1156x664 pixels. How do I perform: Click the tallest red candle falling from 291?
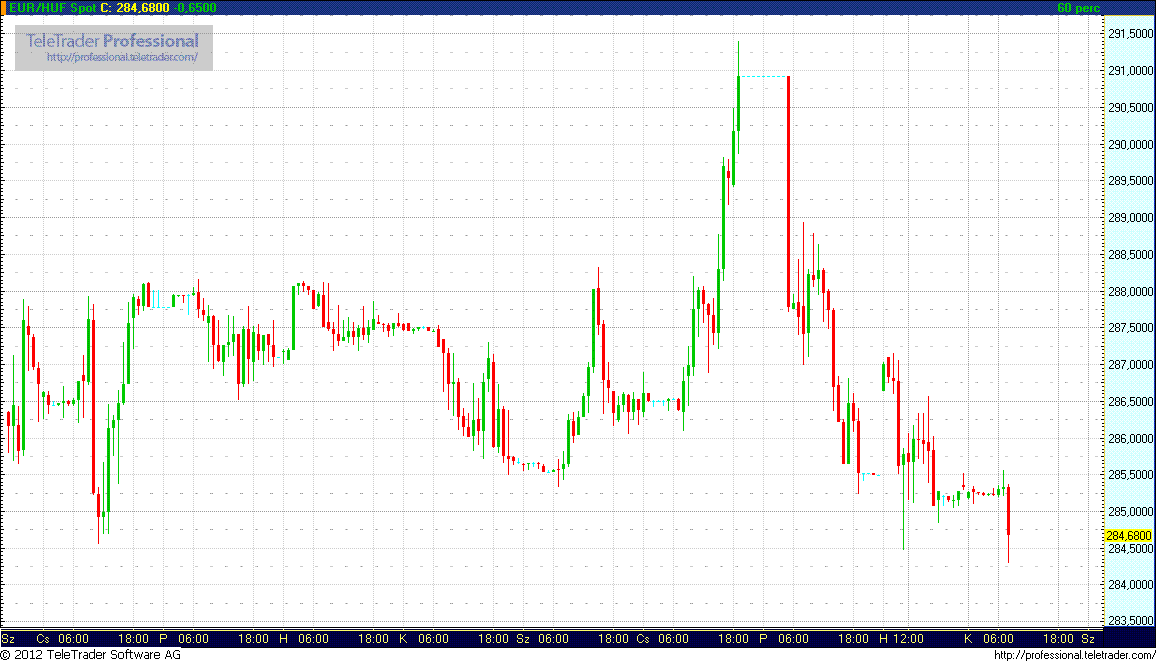tap(789, 193)
